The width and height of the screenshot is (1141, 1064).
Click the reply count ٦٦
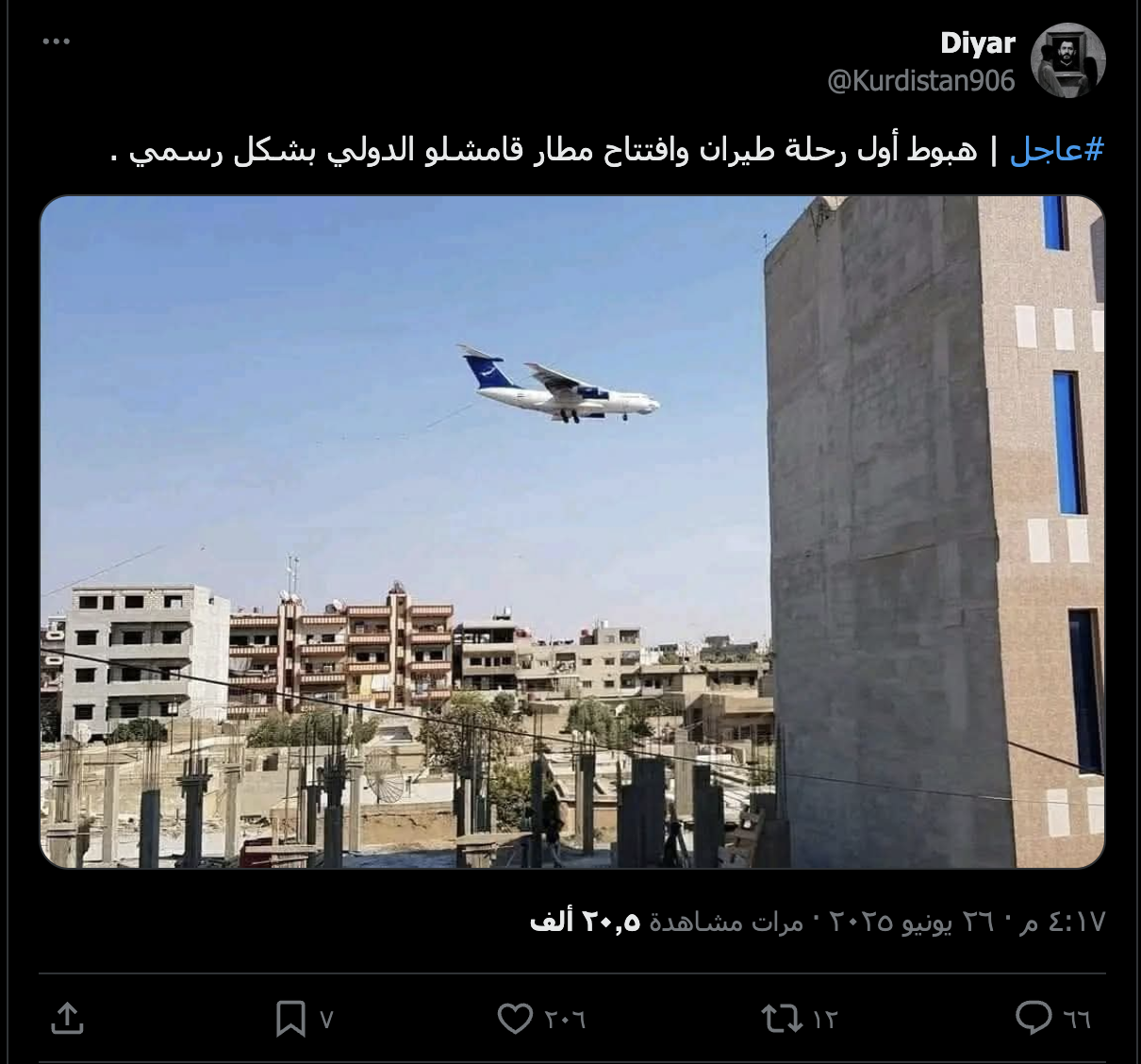(x=1077, y=1019)
